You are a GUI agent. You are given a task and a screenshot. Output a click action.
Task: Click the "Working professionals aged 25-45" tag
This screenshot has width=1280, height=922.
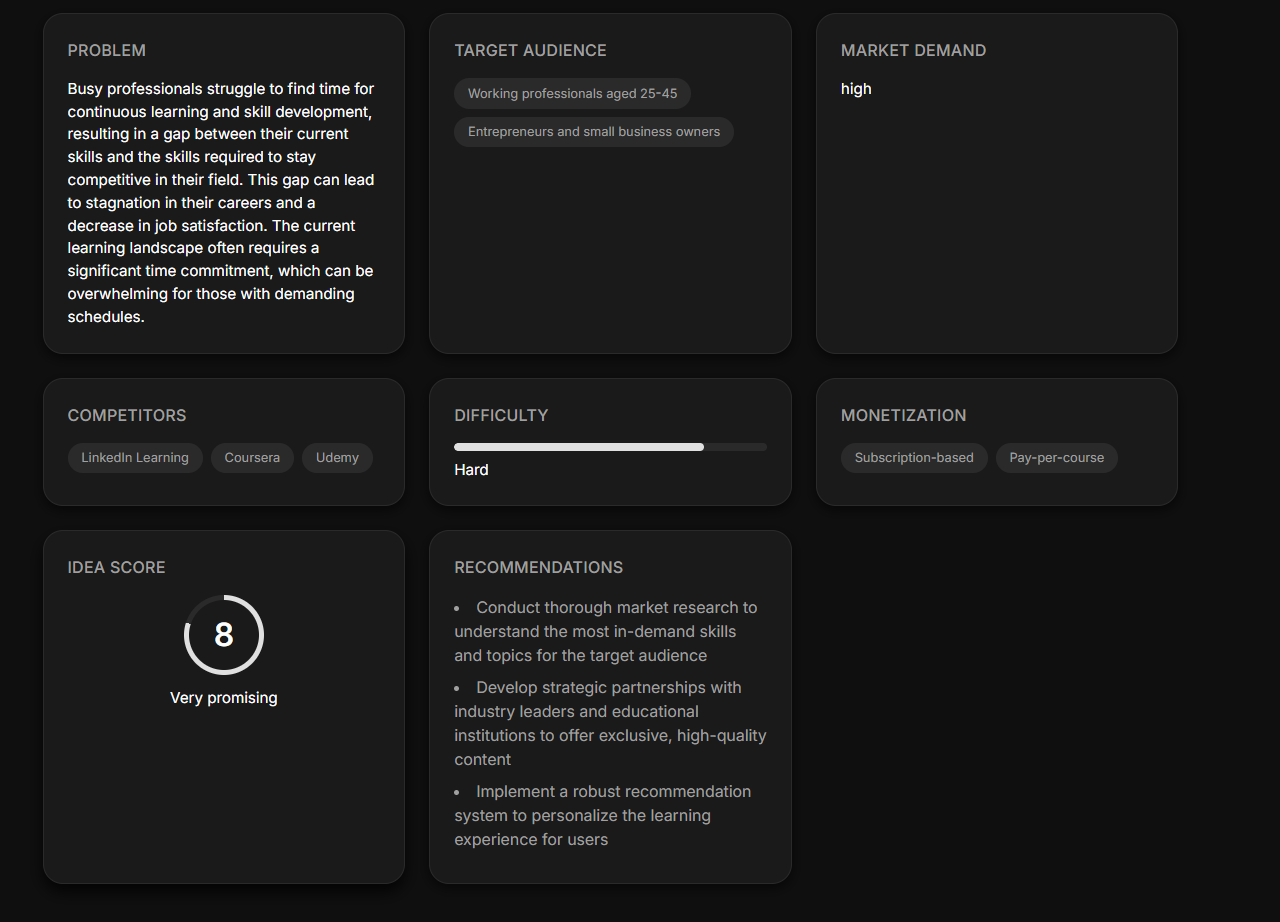tap(572, 93)
